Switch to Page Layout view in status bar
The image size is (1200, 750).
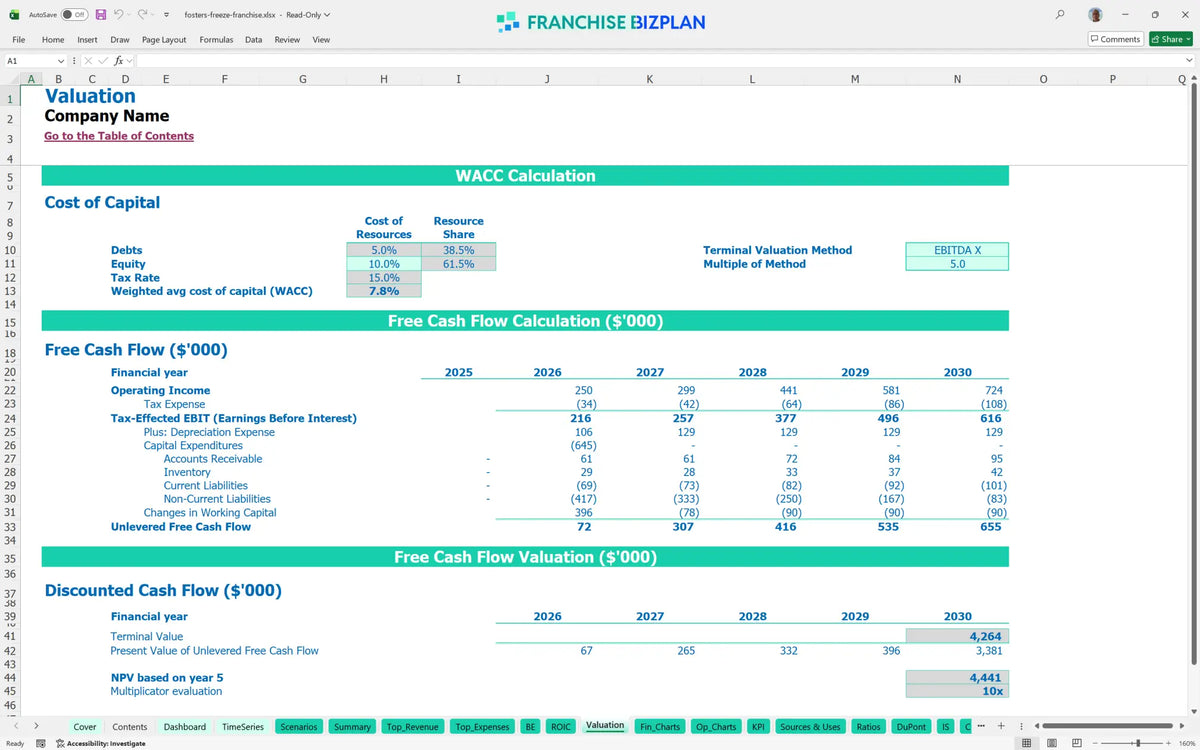point(1050,743)
